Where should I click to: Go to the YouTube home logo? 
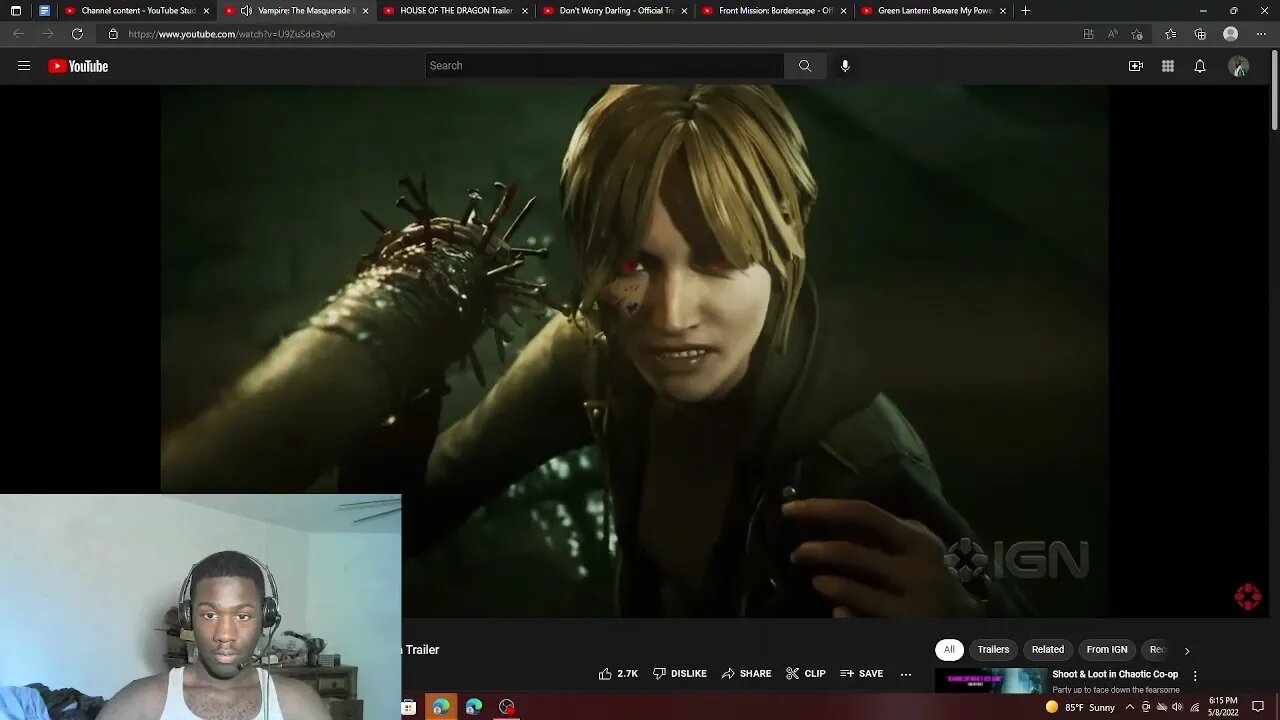[78, 66]
